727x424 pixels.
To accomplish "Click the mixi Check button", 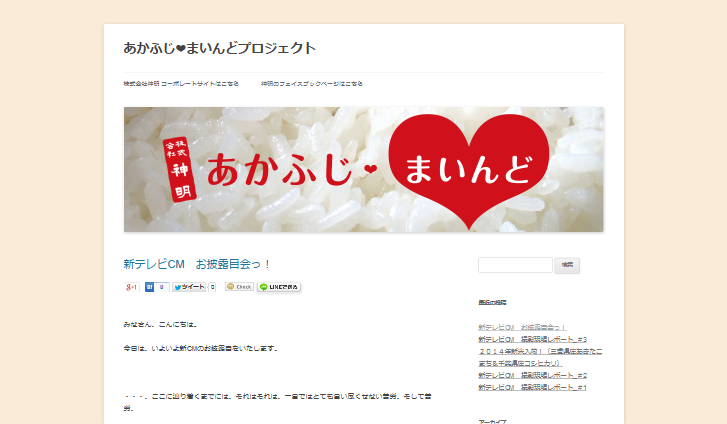I will 239,287.
